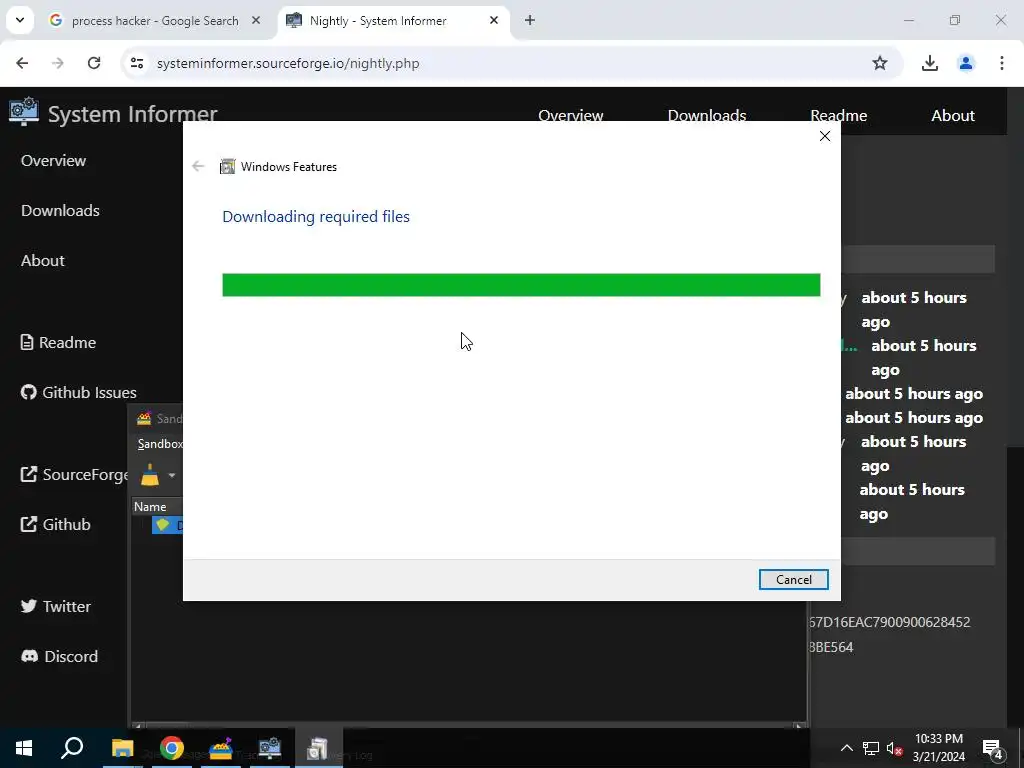Open the muted volume tray icon
This screenshot has width=1024, height=768.
(x=895, y=748)
